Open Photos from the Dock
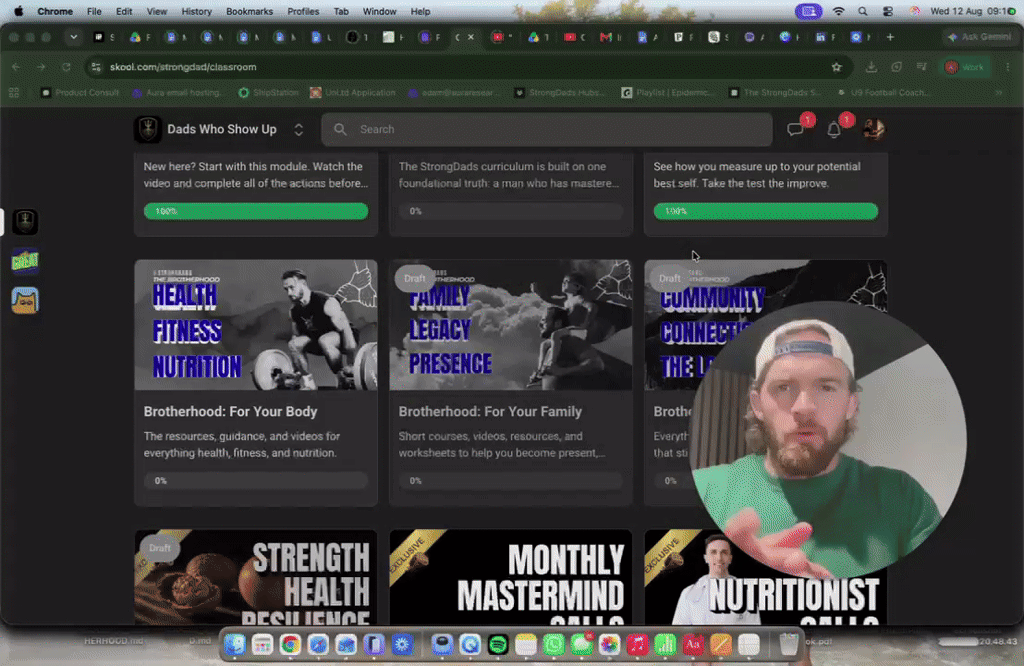Image resolution: width=1024 pixels, height=666 pixels. (x=609, y=645)
